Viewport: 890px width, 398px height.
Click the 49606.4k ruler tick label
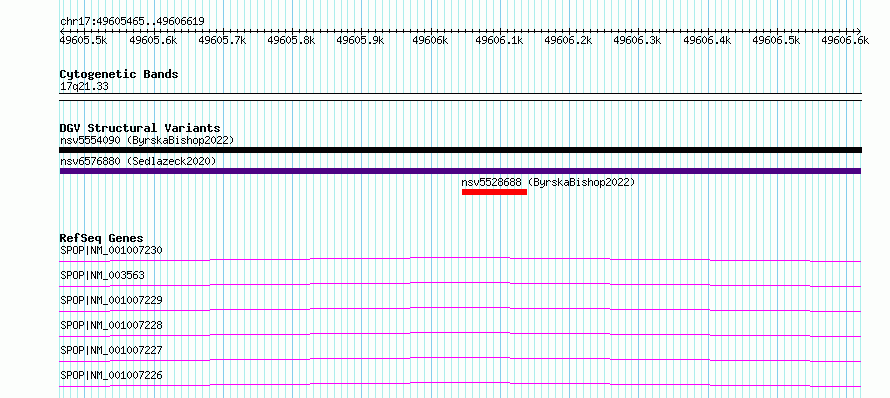(x=707, y=40)
